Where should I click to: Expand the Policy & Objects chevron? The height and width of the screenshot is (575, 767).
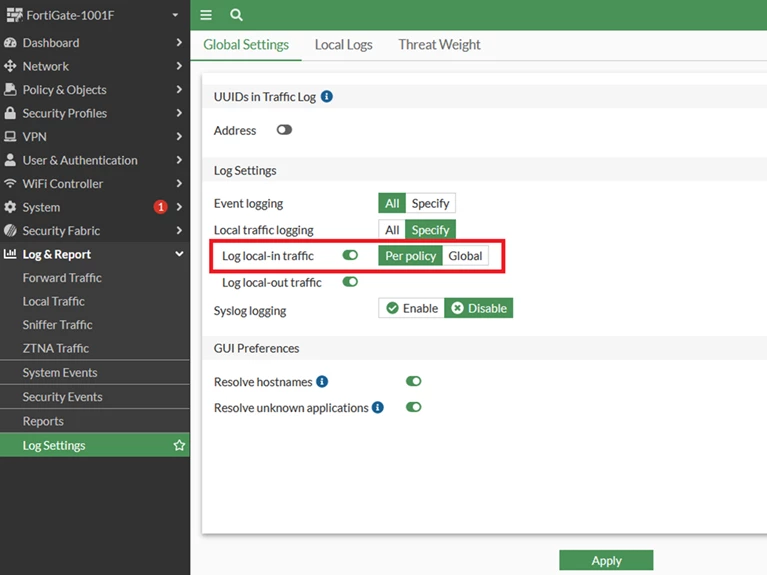click(x=179, y=90)
